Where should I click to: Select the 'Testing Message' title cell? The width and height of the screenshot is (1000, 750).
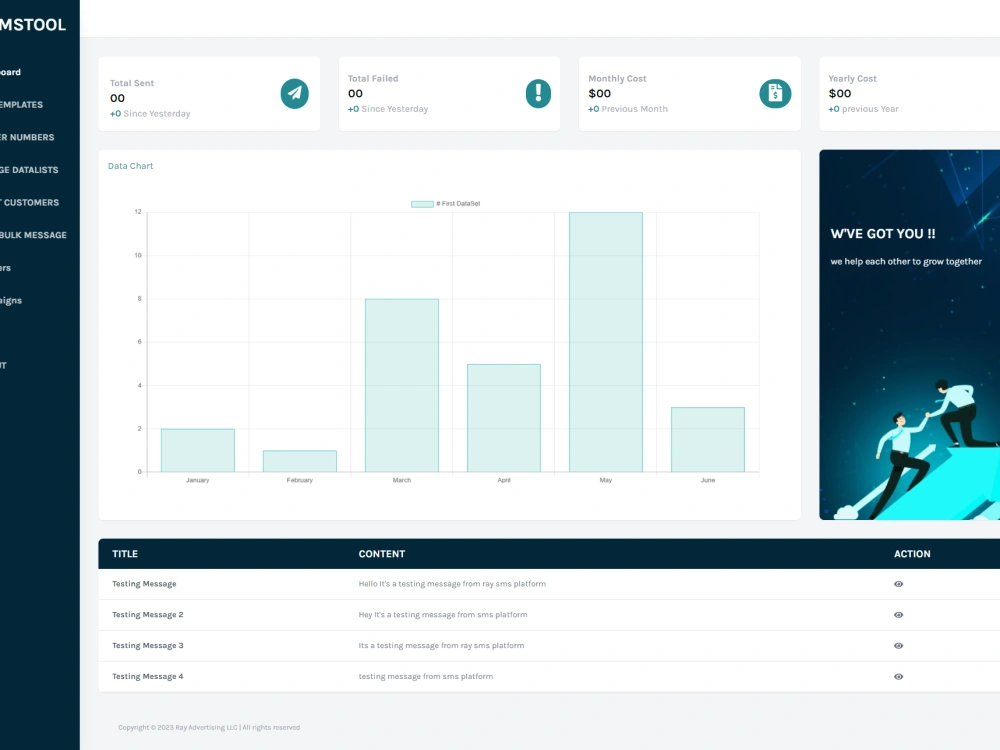click(144, 584)
